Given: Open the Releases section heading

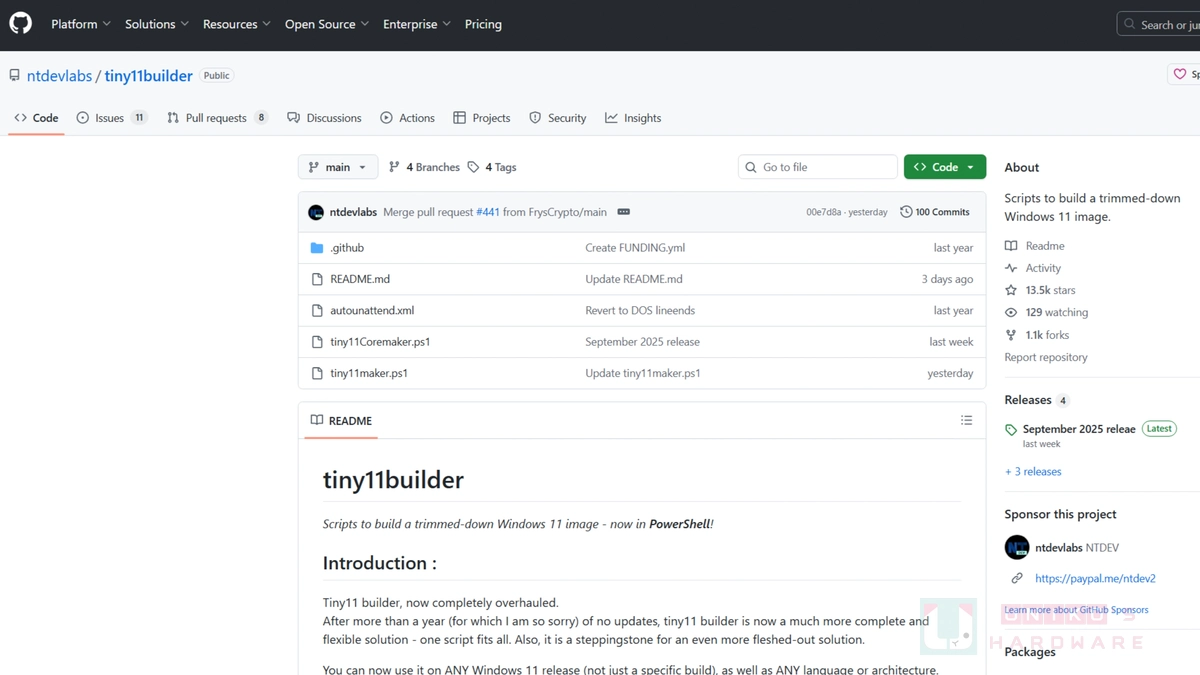Looking at the screenshot, I should 1028,400.
